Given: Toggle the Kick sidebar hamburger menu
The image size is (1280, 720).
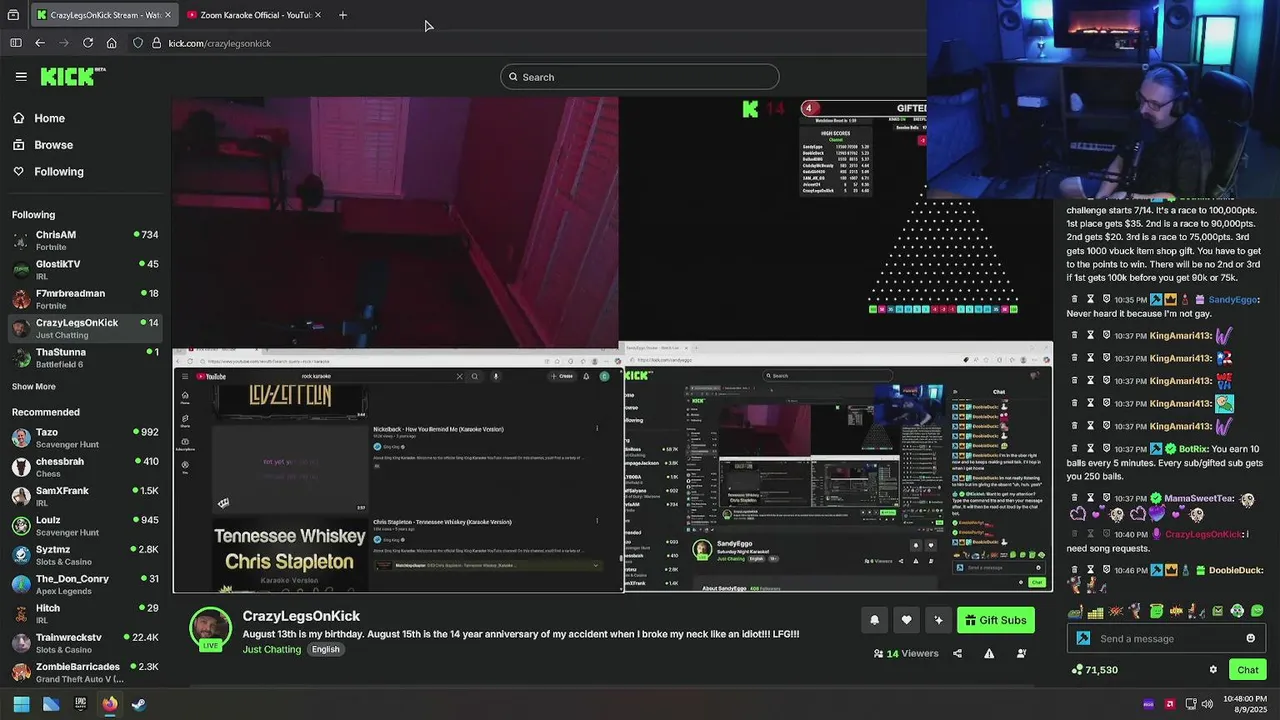Looking at the screenshot, I should point(21,76).
